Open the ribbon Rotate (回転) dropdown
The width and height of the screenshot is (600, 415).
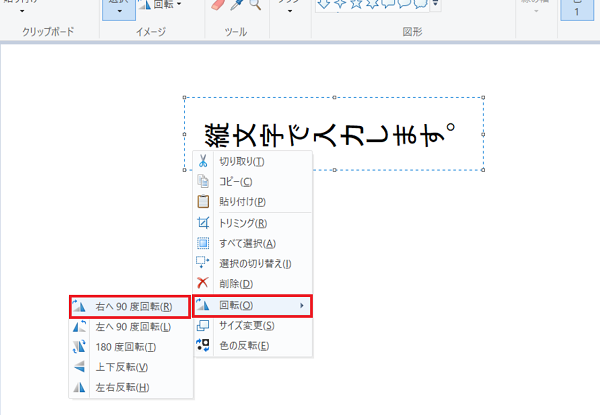click(160, 5)
